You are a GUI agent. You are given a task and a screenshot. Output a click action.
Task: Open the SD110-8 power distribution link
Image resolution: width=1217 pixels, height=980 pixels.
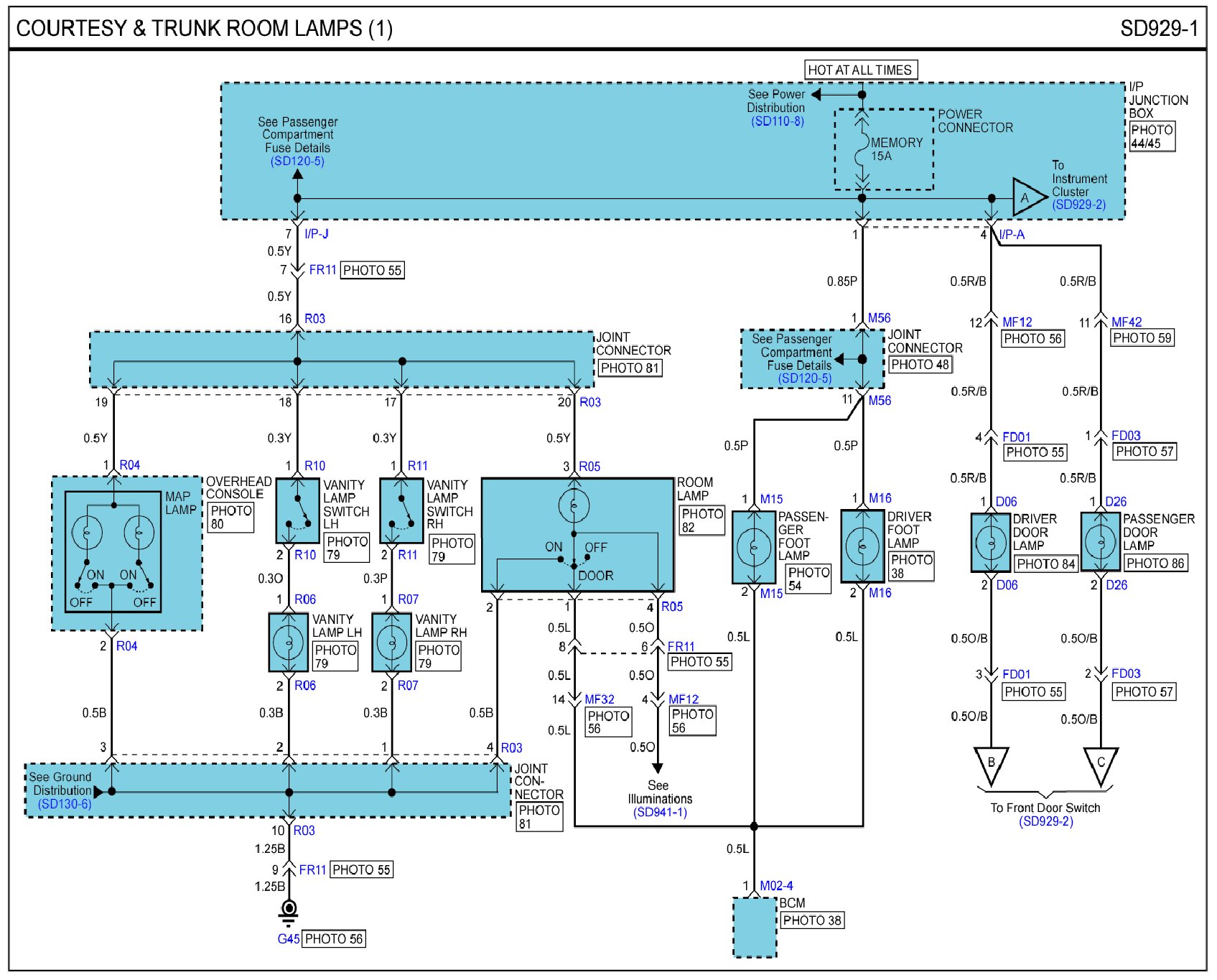(777, 121)
